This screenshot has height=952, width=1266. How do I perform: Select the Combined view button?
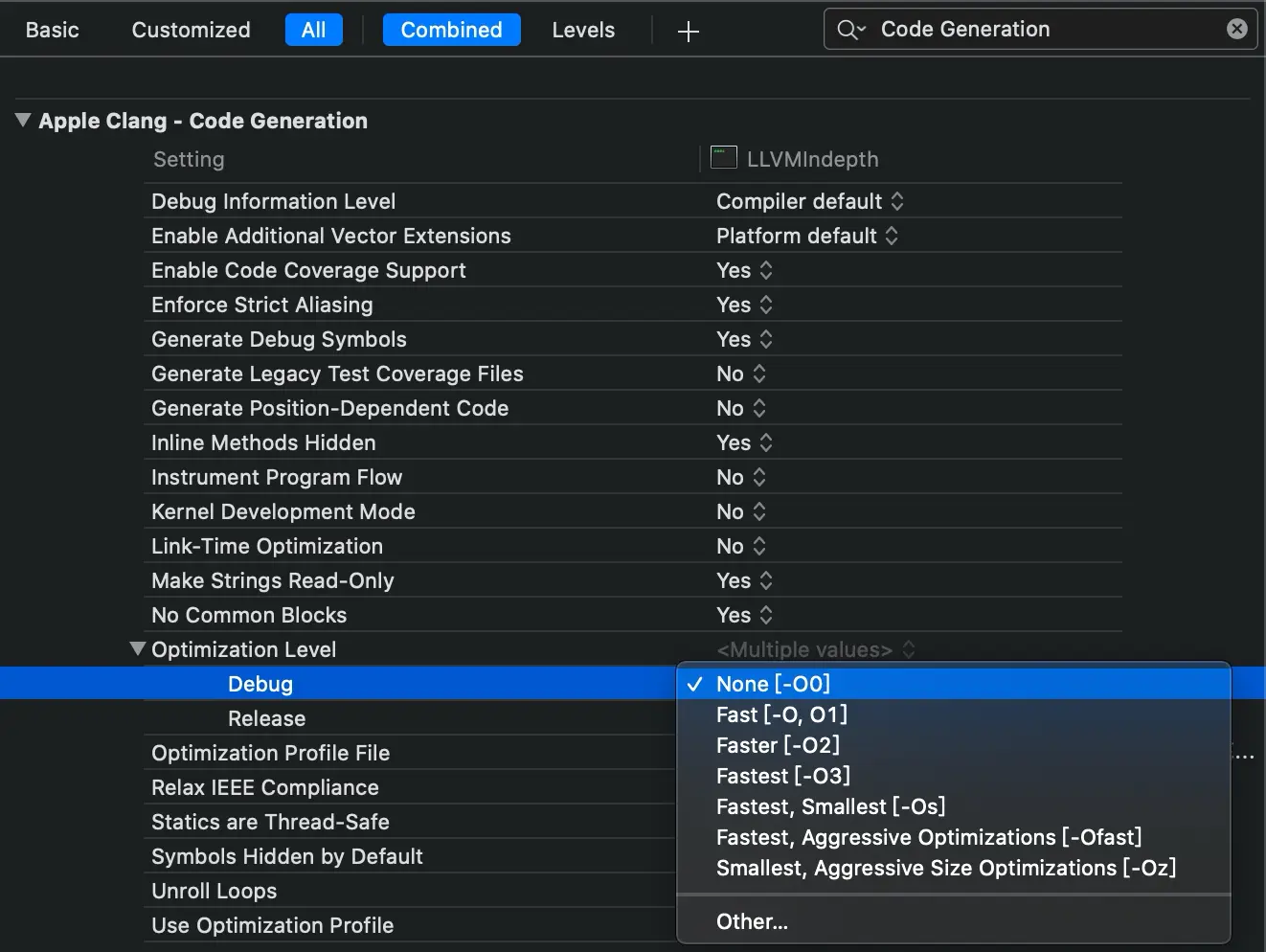tap(451, 30)
